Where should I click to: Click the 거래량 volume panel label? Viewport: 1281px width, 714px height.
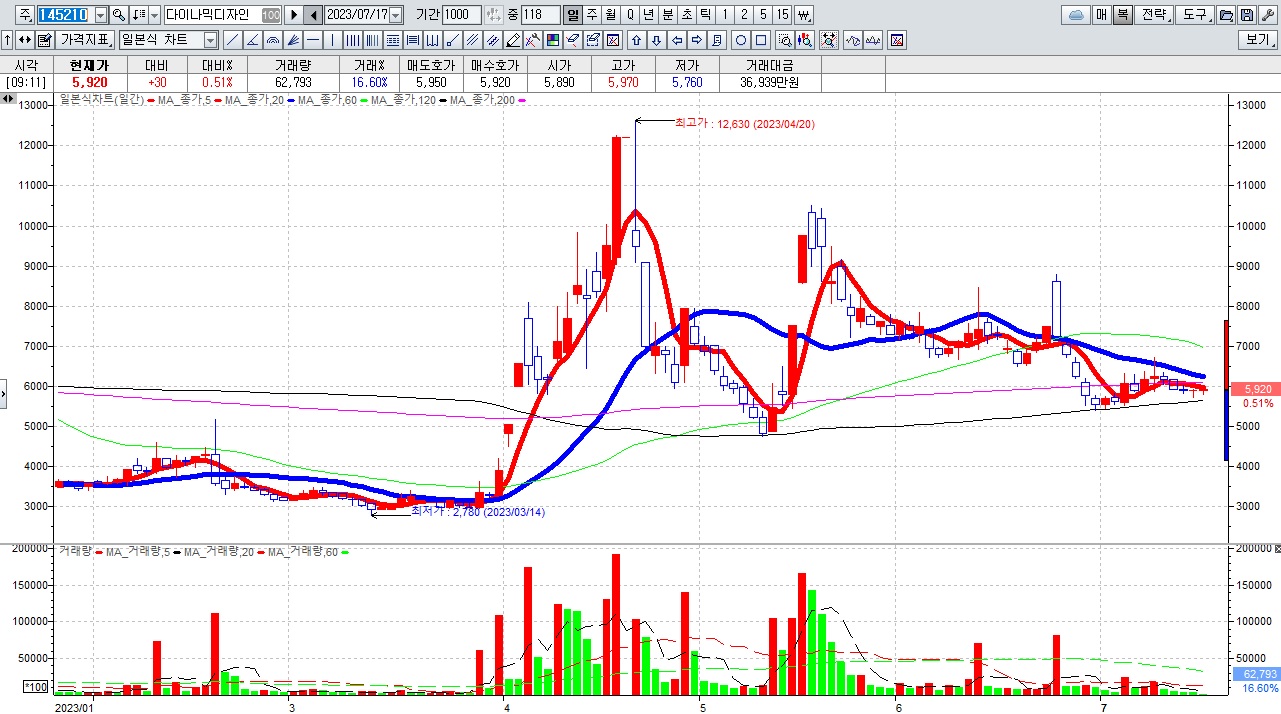tap(74, 551)
